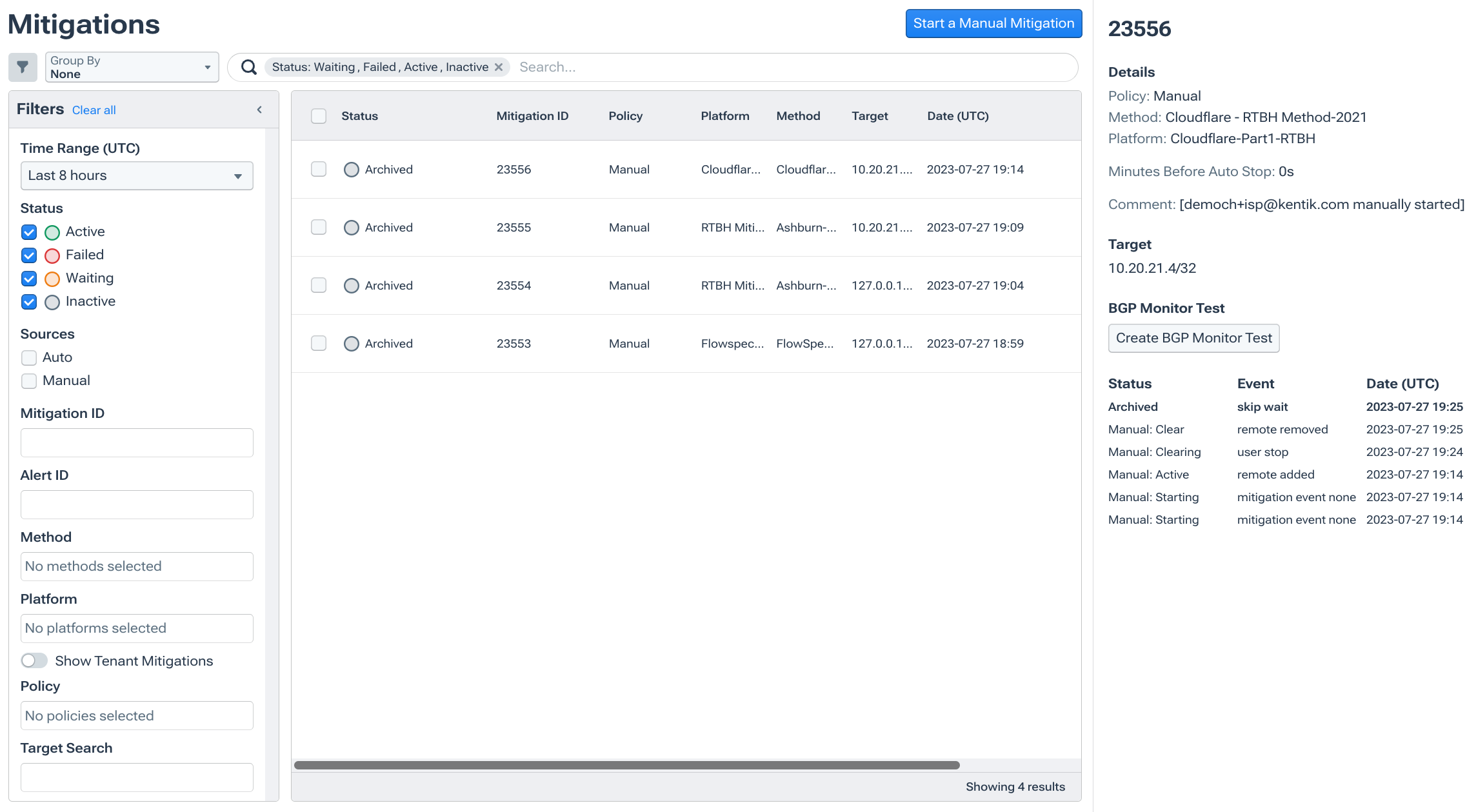Click the orange Waiting status indicator icon
Image resolution: width=1476 pixels, height=812 pixels.
point(52,279)
